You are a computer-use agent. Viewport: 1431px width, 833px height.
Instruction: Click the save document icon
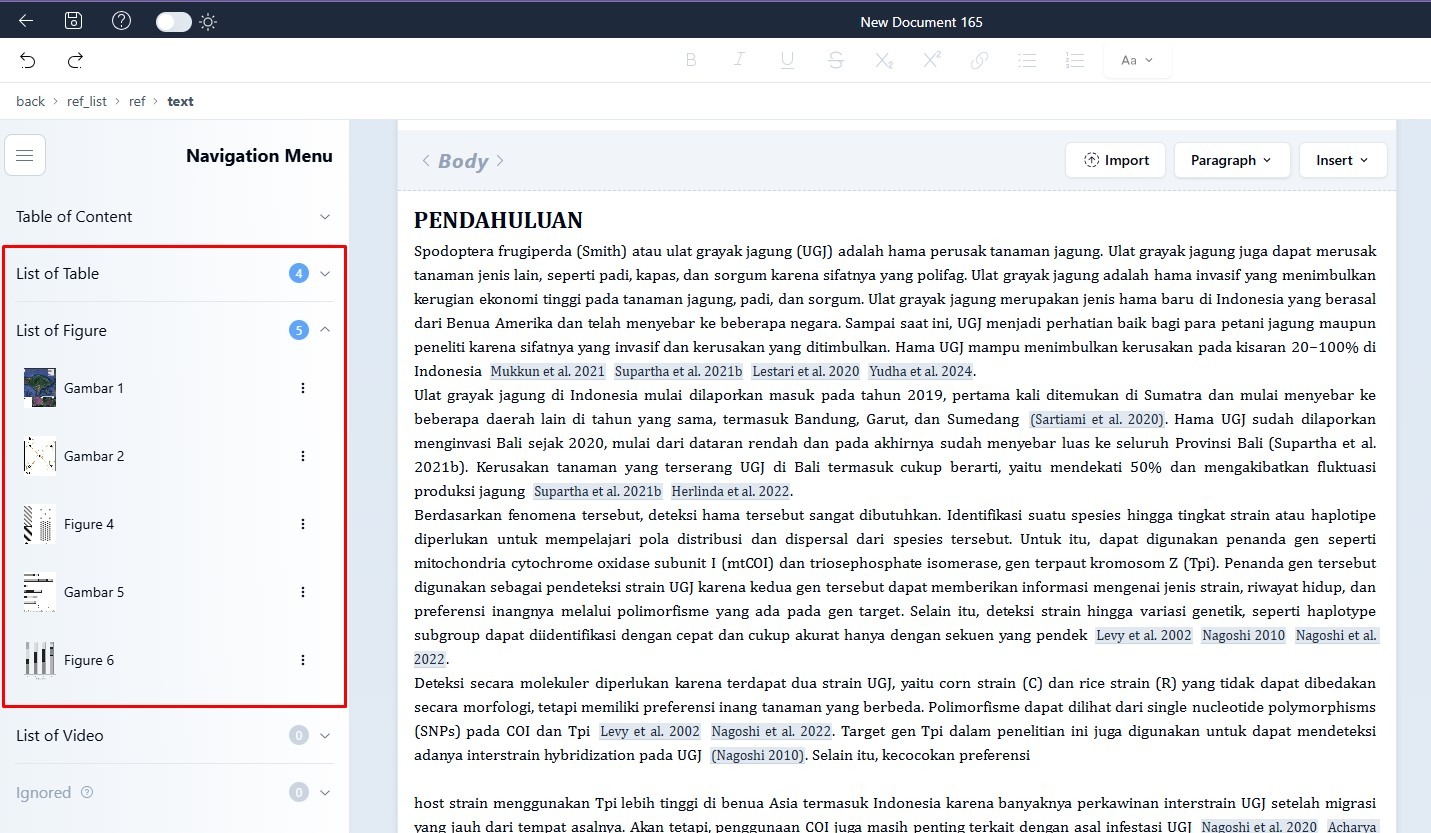point(73,21)
